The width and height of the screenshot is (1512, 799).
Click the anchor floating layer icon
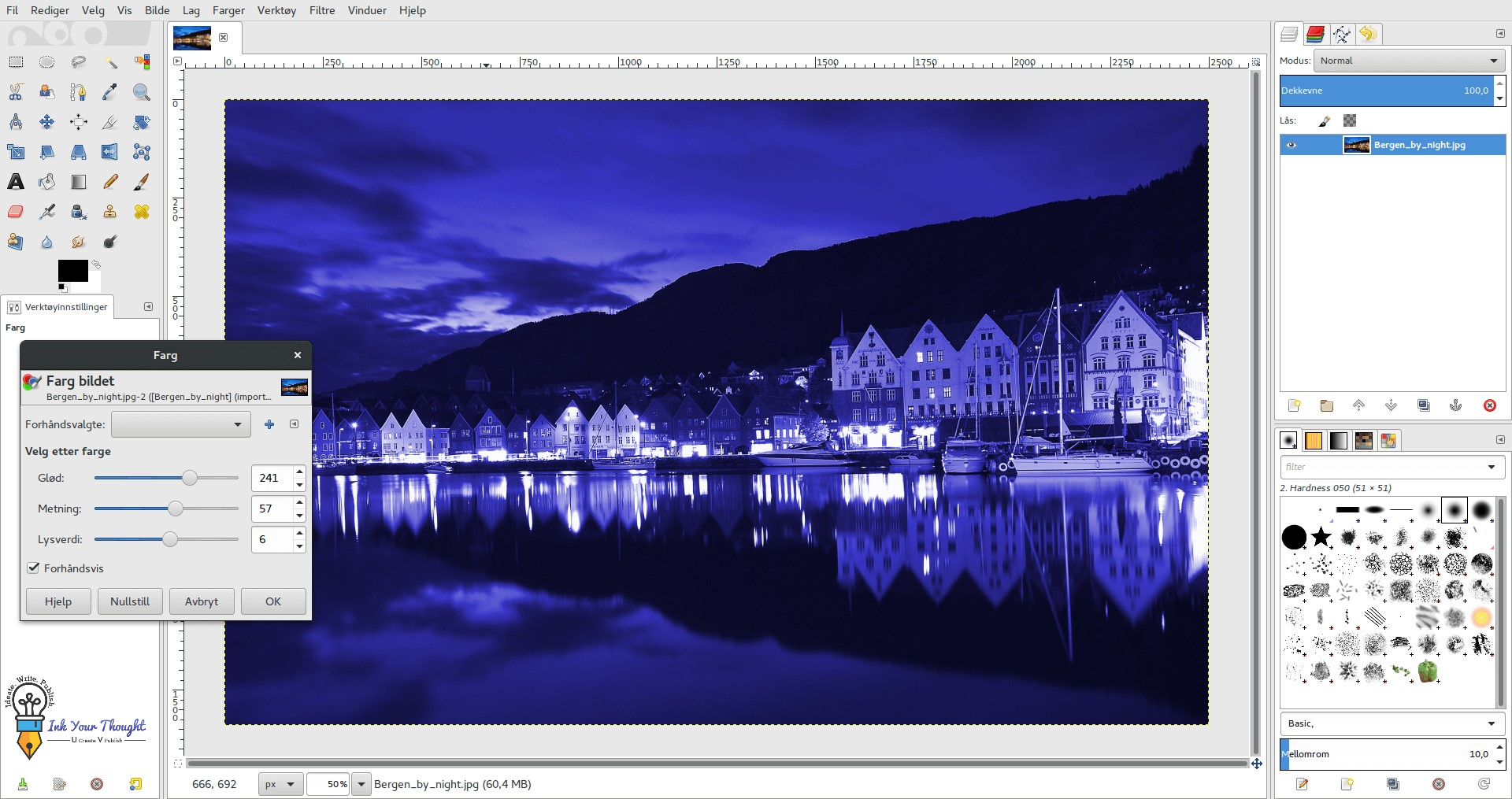pyautogui.click(x=1456, y=405)
